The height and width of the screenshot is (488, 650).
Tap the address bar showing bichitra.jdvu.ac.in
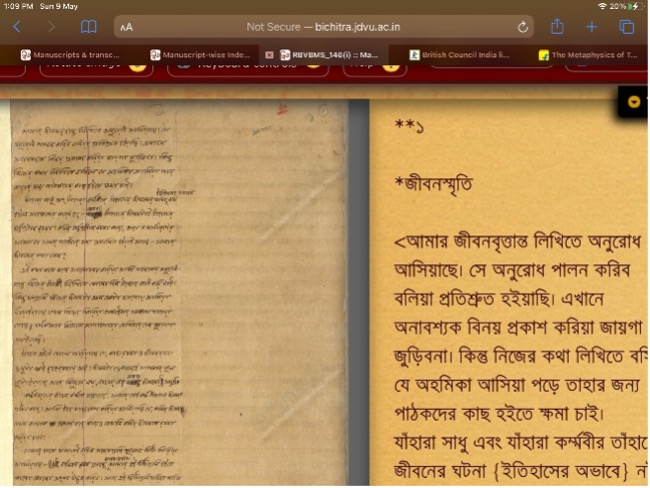tap(323, 28)
